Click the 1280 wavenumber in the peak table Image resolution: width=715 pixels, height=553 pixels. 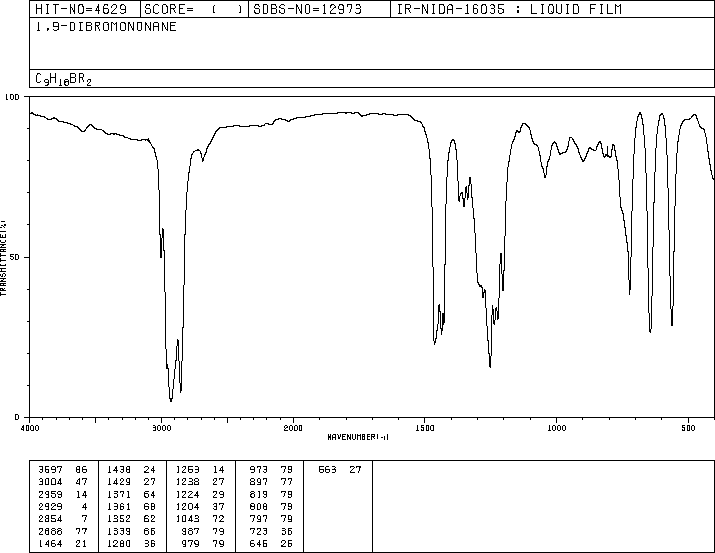[x=119, y=543]
